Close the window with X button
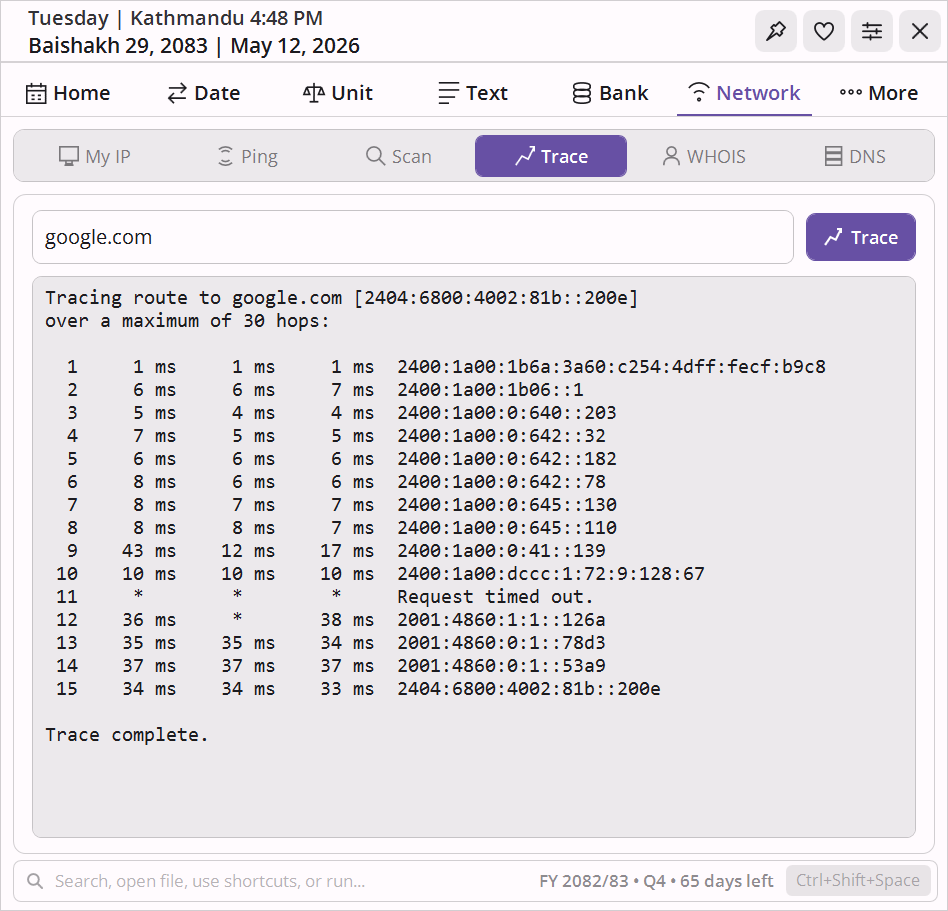This screenshot has width=948, height=911. 920,31
